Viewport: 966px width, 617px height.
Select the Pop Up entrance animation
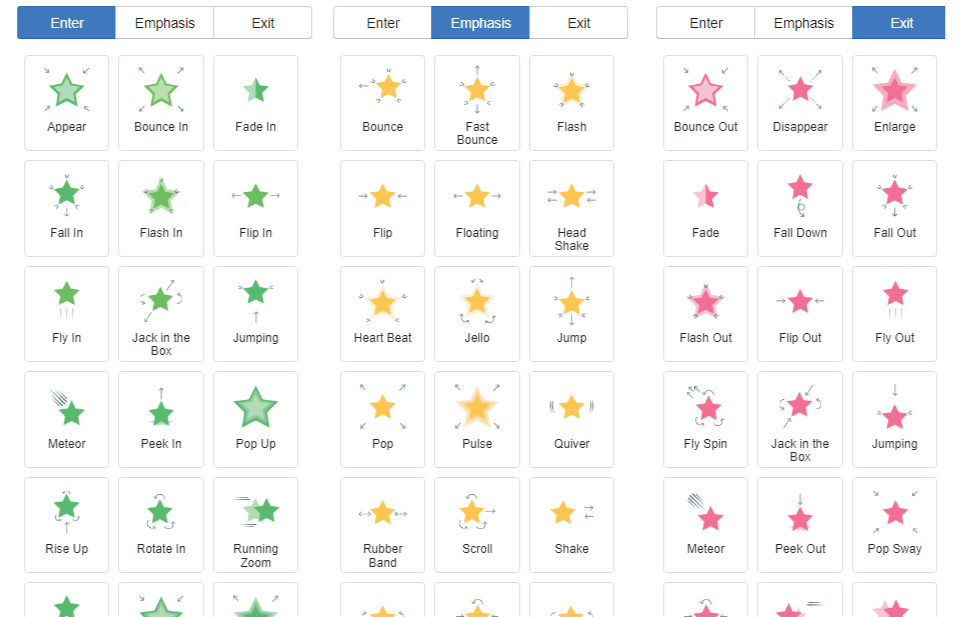pyautogui.click(x=255, y=419)
